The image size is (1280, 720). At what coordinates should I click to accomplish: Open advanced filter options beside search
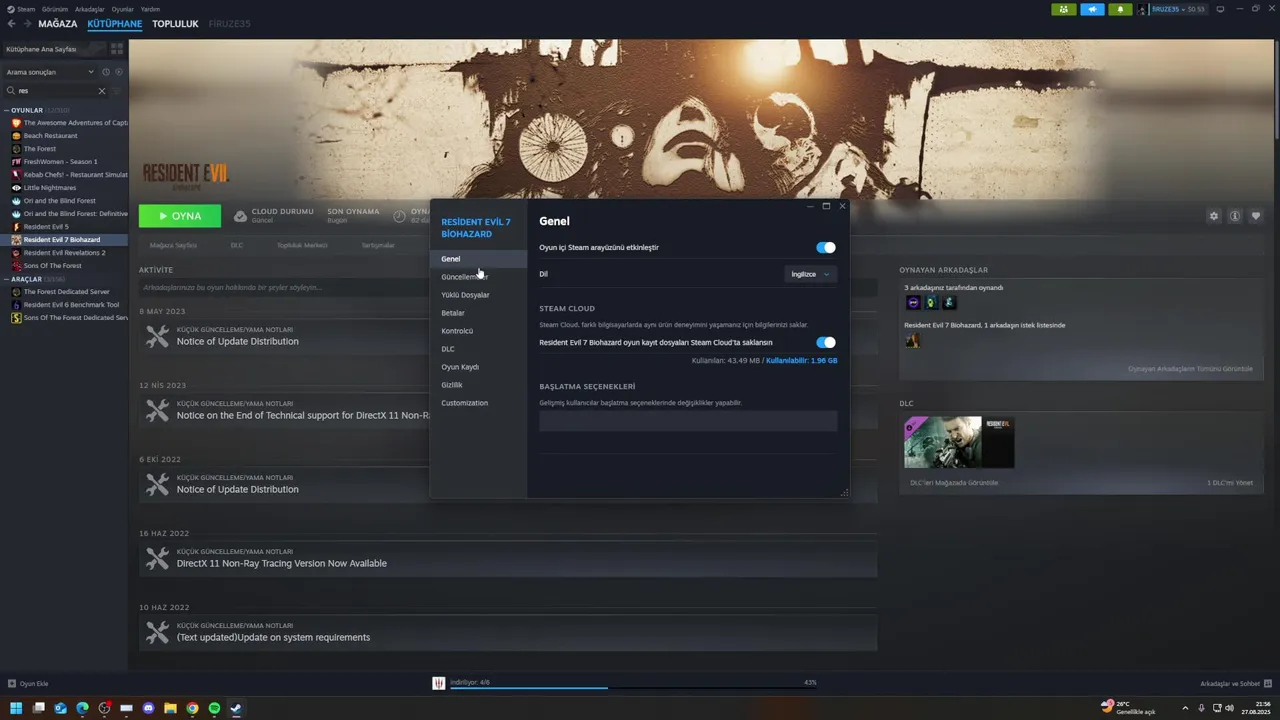(117, 91)
